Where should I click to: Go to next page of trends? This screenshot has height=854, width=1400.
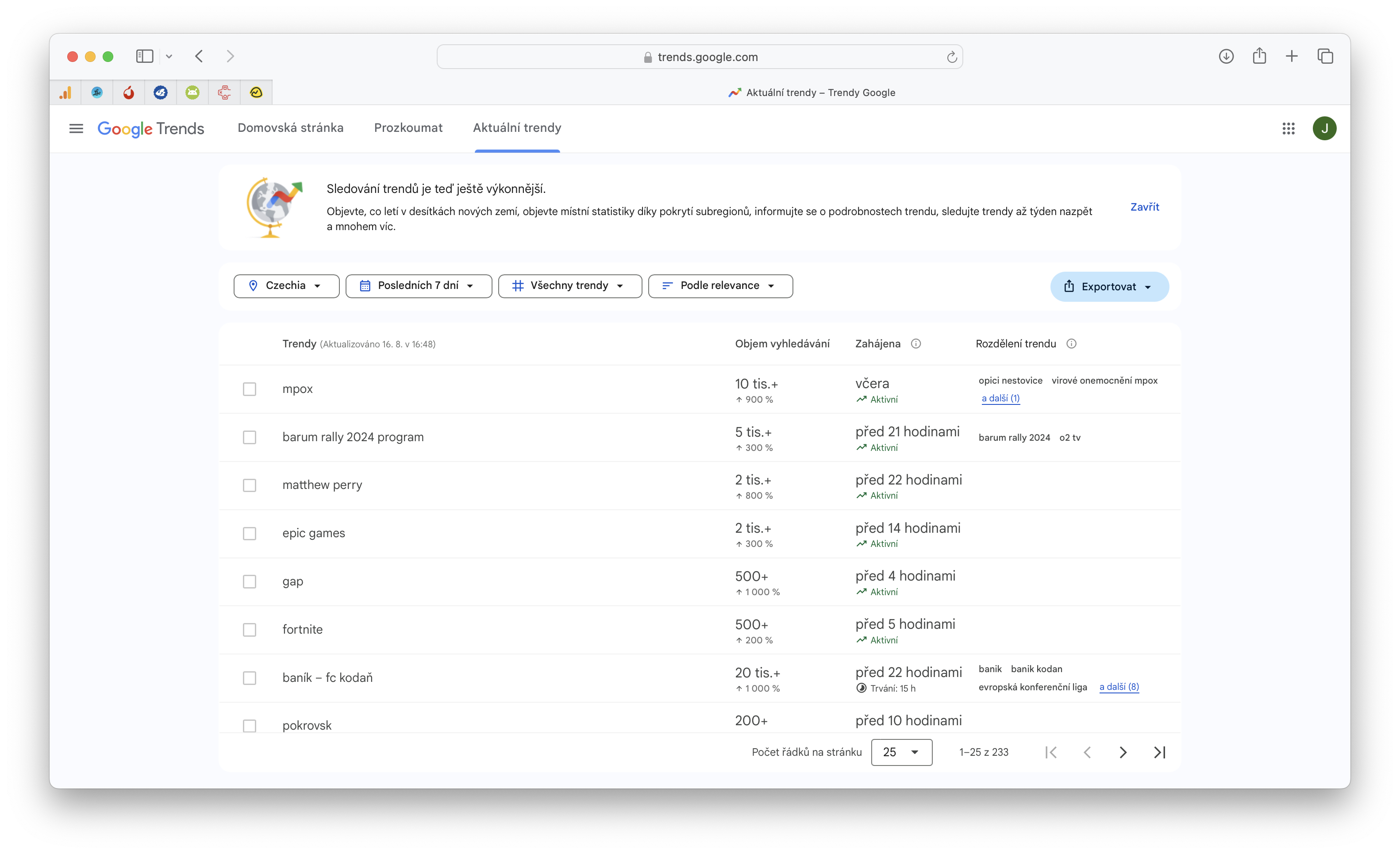click(1123, 752)
